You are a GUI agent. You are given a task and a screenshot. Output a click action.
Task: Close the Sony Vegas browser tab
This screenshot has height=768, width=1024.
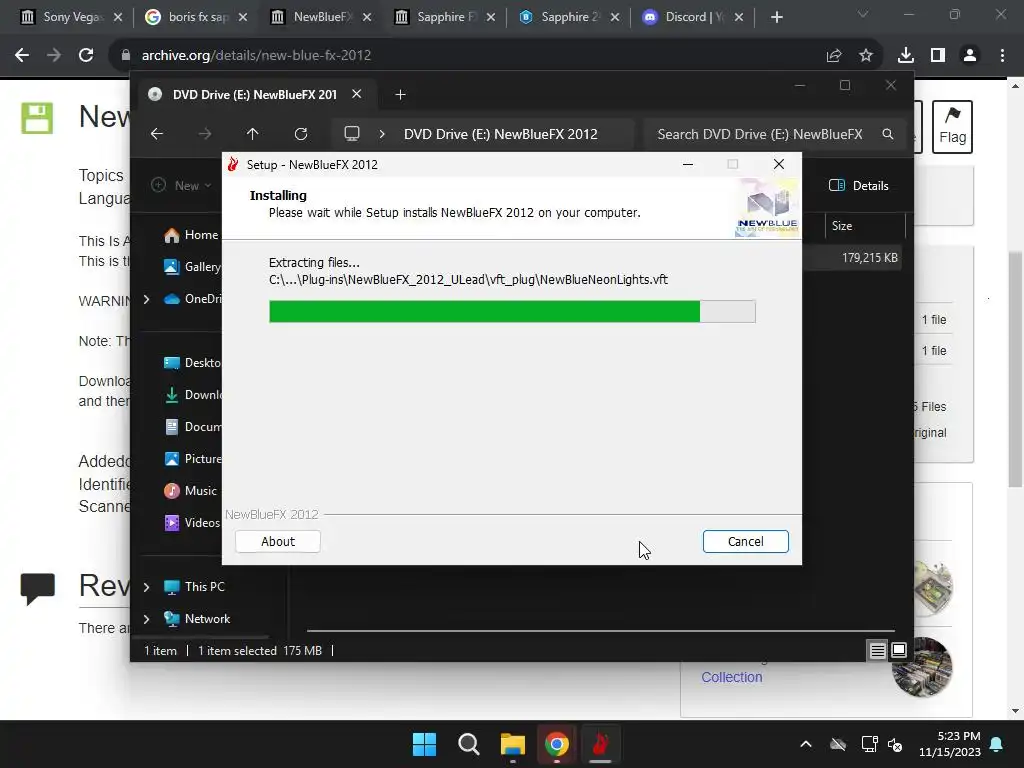[x=118, y=18]
